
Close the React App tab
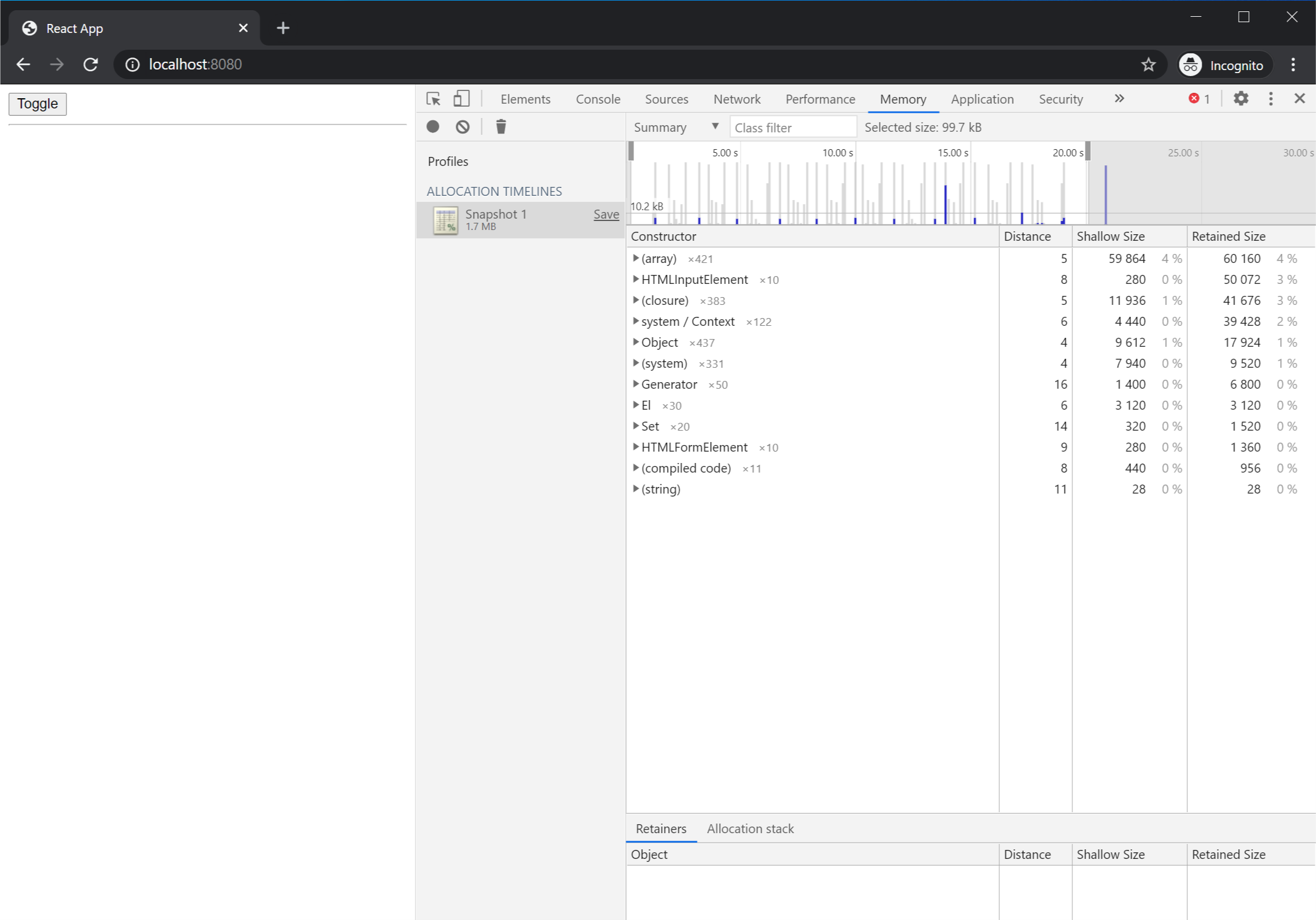point(243,28)
